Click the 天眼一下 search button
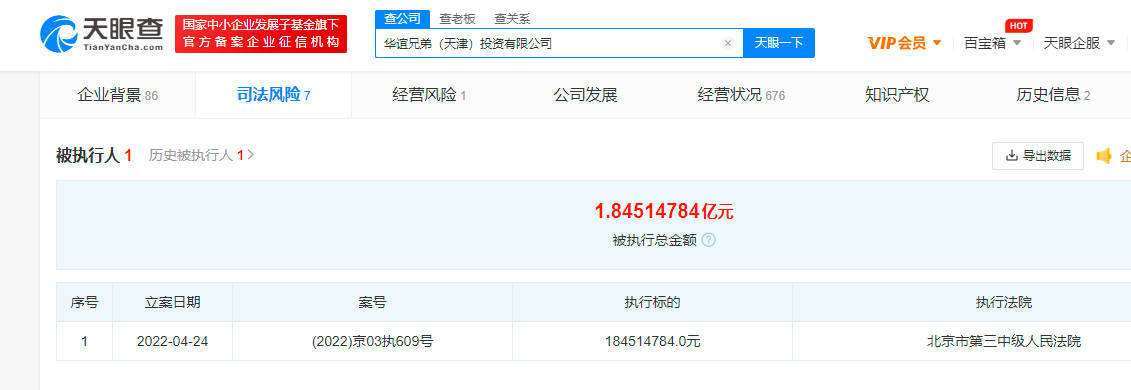The height and width of the screenshot is (390, 1131). point(779,43)
